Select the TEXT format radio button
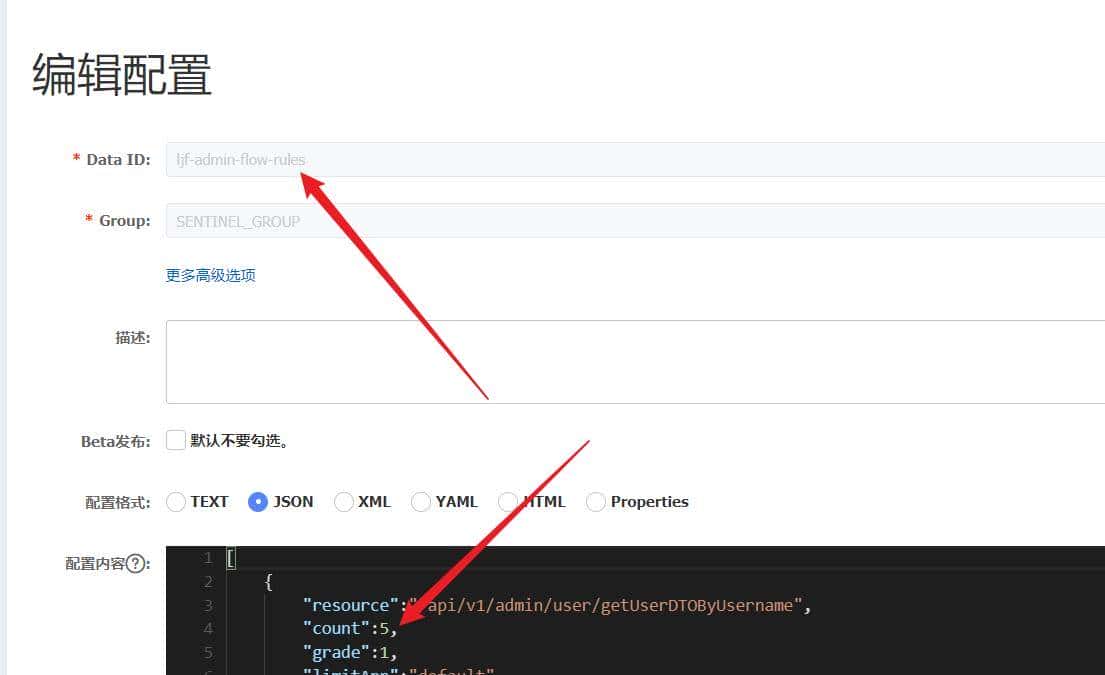Viewport: 1105px width, 675px height. (x=176, y=502)
